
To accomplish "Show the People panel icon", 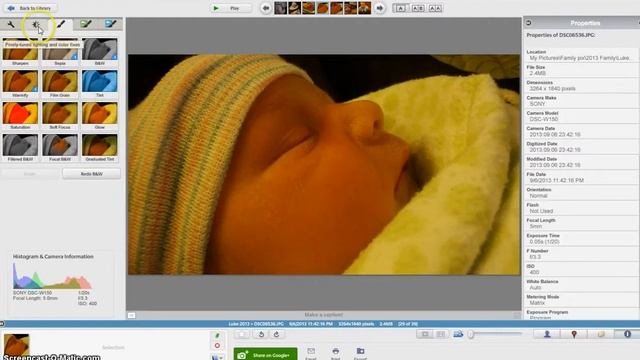I will [547, 334].
